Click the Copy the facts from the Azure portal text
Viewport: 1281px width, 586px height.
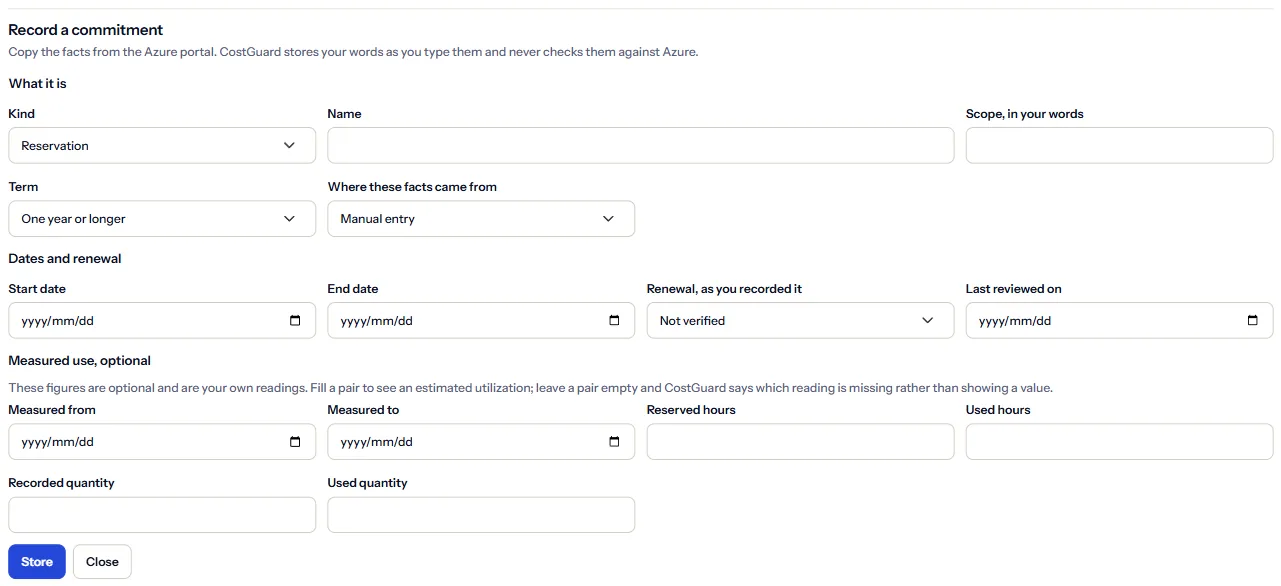353,52
